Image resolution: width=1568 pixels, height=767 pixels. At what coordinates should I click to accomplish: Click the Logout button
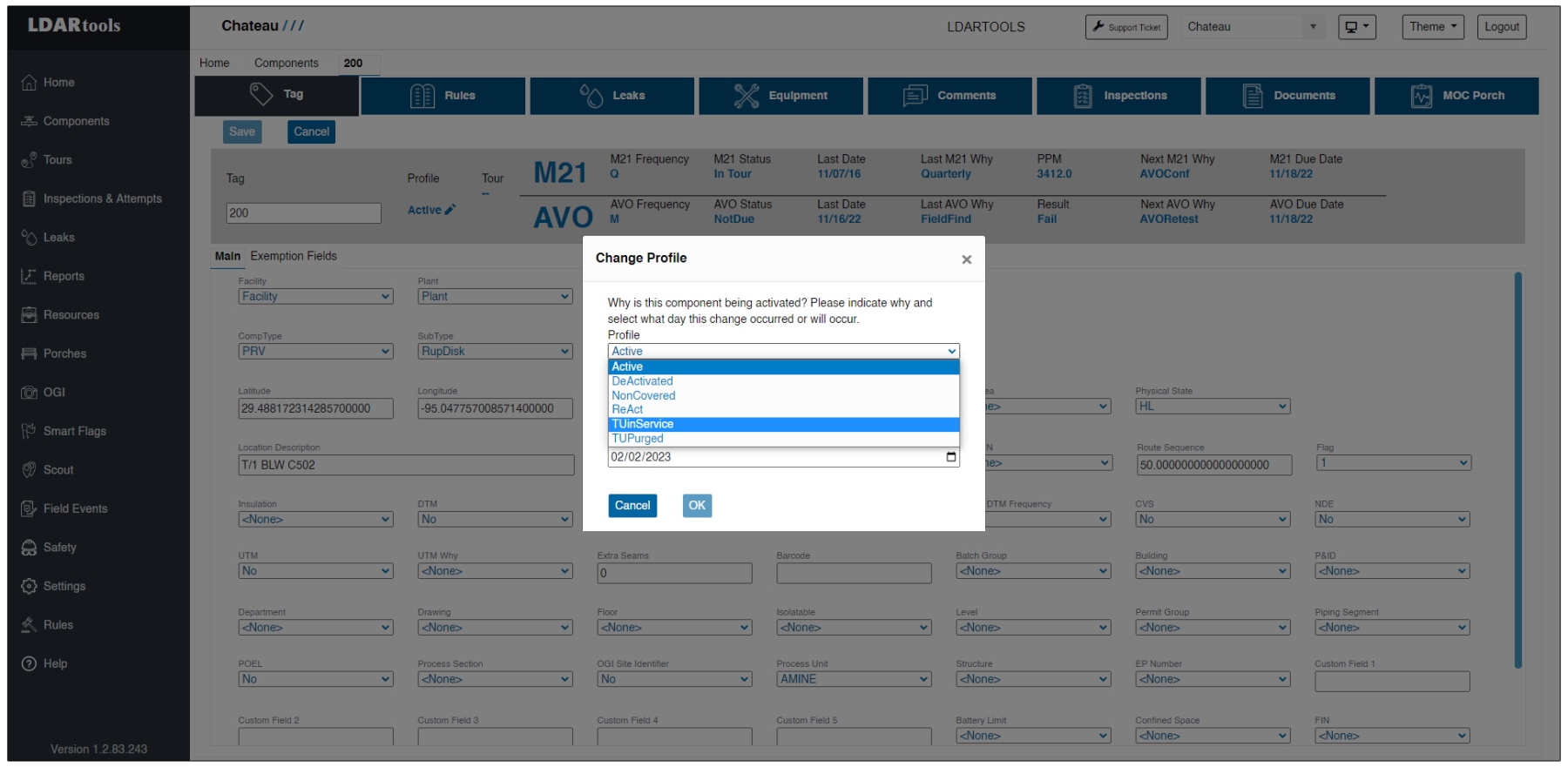(1502, 27)
